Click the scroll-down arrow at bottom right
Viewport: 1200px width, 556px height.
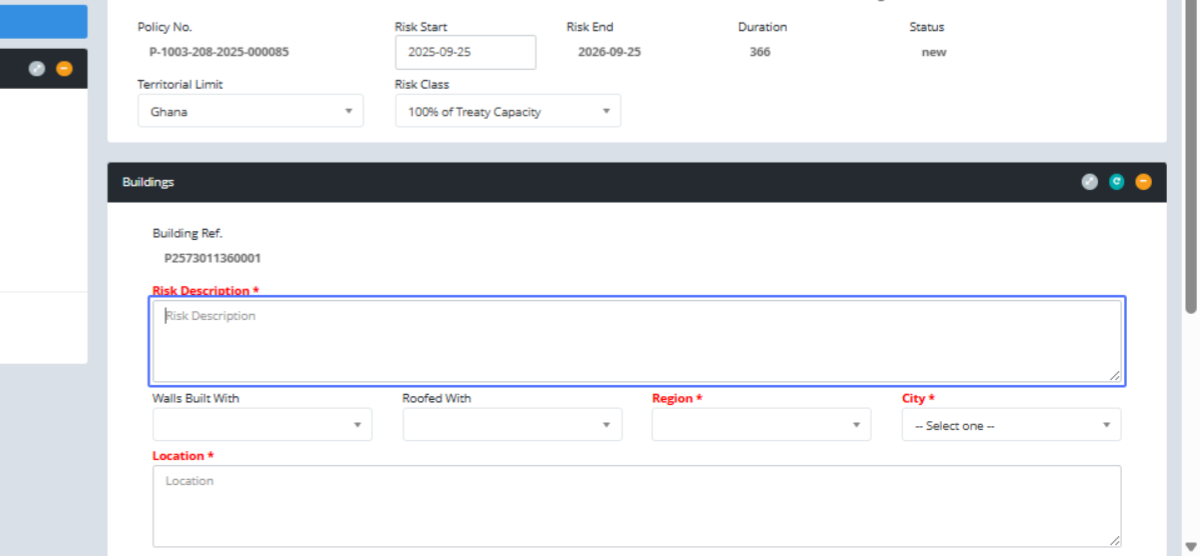pyautogui.click(x=1190, y=547)
